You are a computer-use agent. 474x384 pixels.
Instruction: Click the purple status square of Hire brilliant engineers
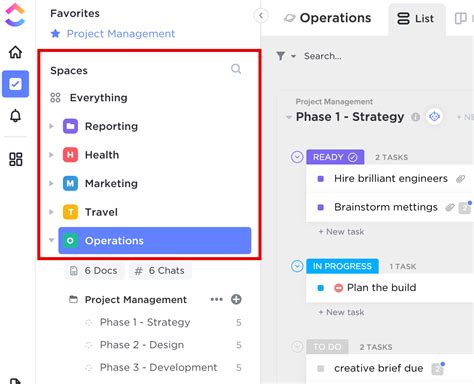point(321,179)
